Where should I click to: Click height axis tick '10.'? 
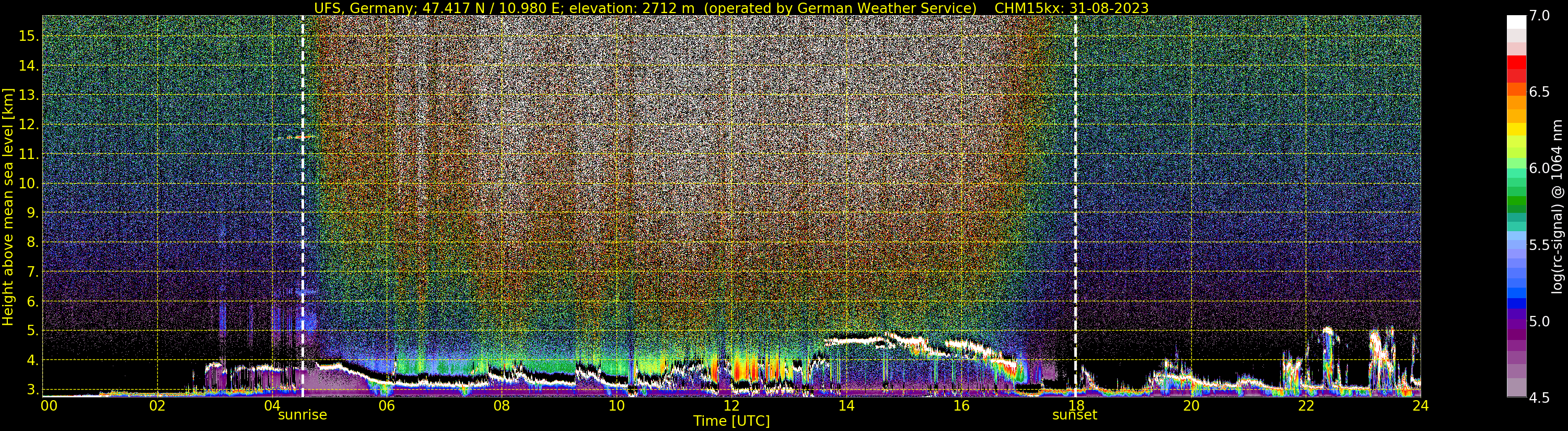pos(29,184)
